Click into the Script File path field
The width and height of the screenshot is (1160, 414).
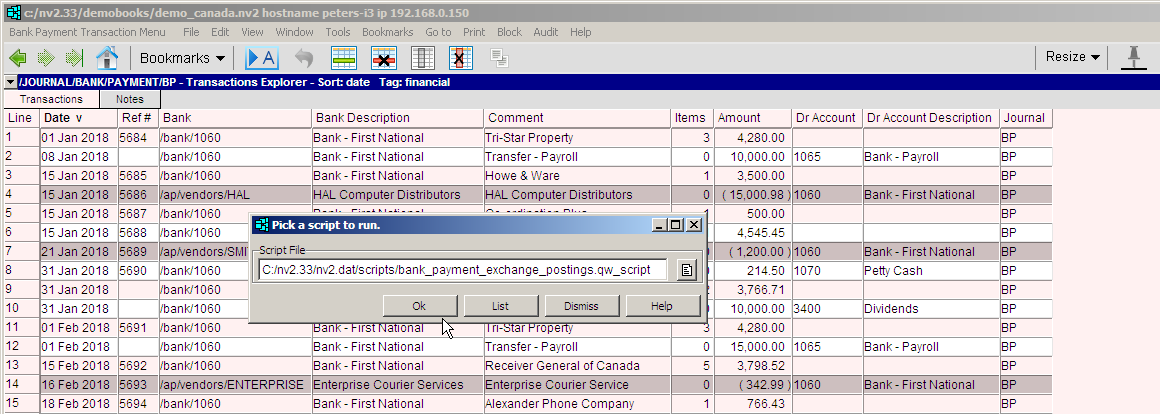pyautogui.click(x=462, y=269)
